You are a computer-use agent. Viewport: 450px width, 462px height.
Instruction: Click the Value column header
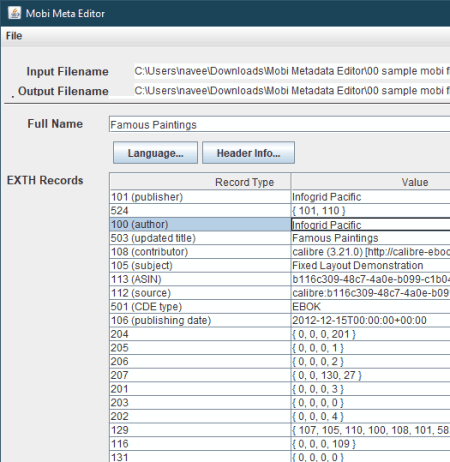[x=370, y=182]
